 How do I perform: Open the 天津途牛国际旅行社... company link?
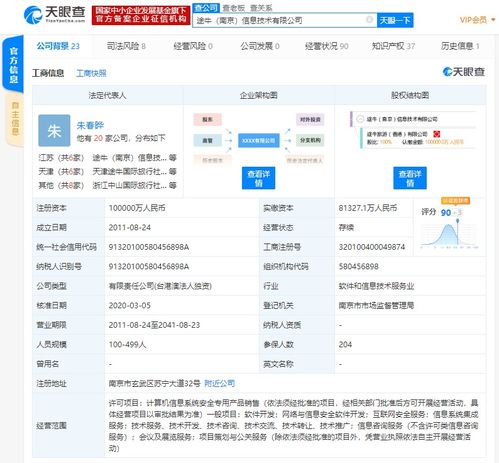tap(130, 171)
